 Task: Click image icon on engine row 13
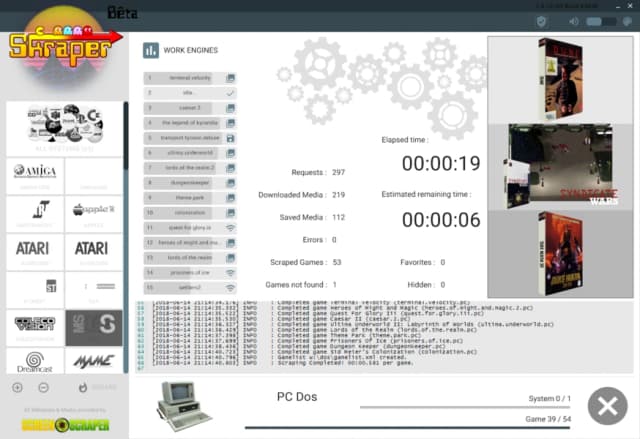pos(230,258)
